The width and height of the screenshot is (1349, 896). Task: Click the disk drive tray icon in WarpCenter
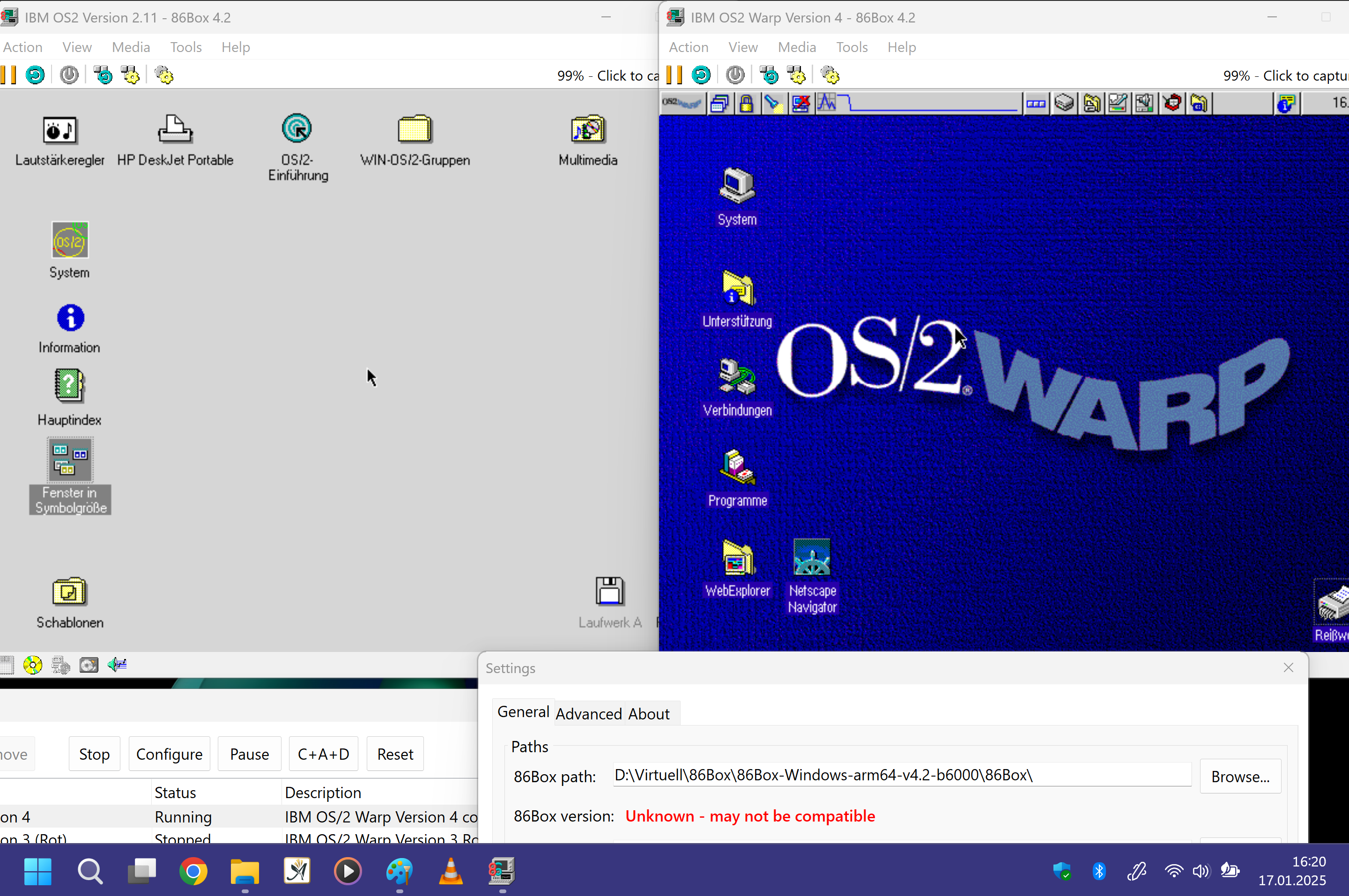(1064, 104)
